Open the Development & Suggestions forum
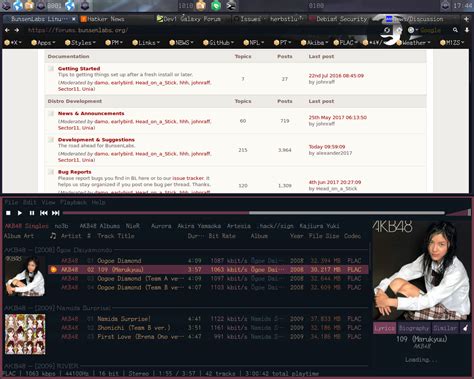 (96, 140)
